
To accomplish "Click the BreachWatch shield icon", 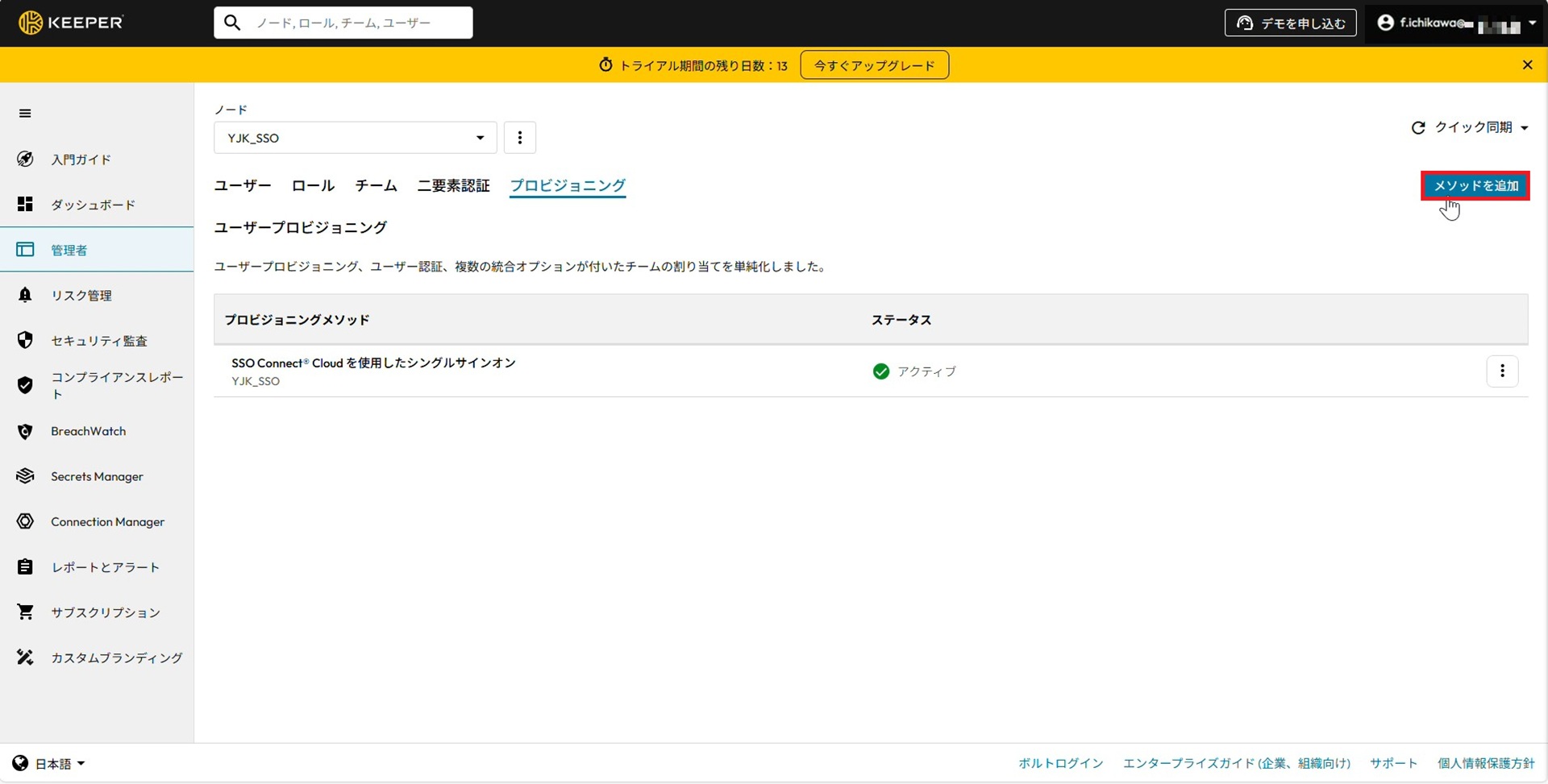I will point(25,432).
